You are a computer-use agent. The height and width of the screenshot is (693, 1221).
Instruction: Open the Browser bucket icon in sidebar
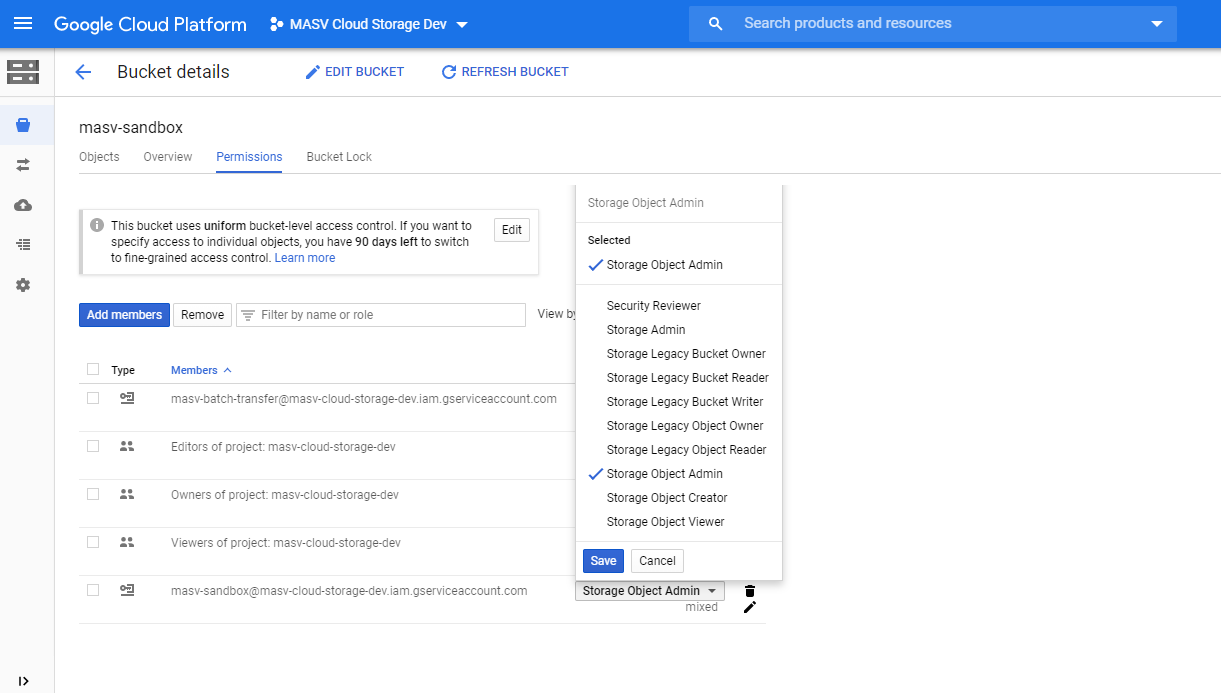click(23, 125)
